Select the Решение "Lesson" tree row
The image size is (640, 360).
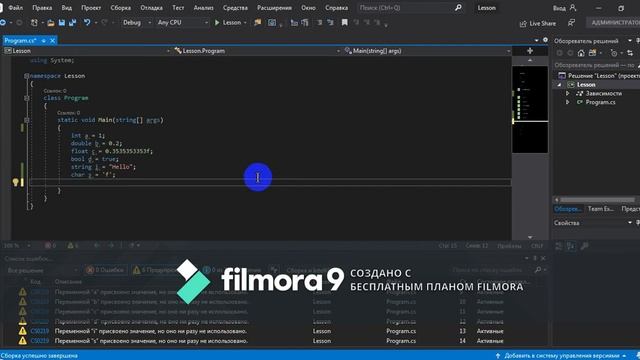coord(598,76)
